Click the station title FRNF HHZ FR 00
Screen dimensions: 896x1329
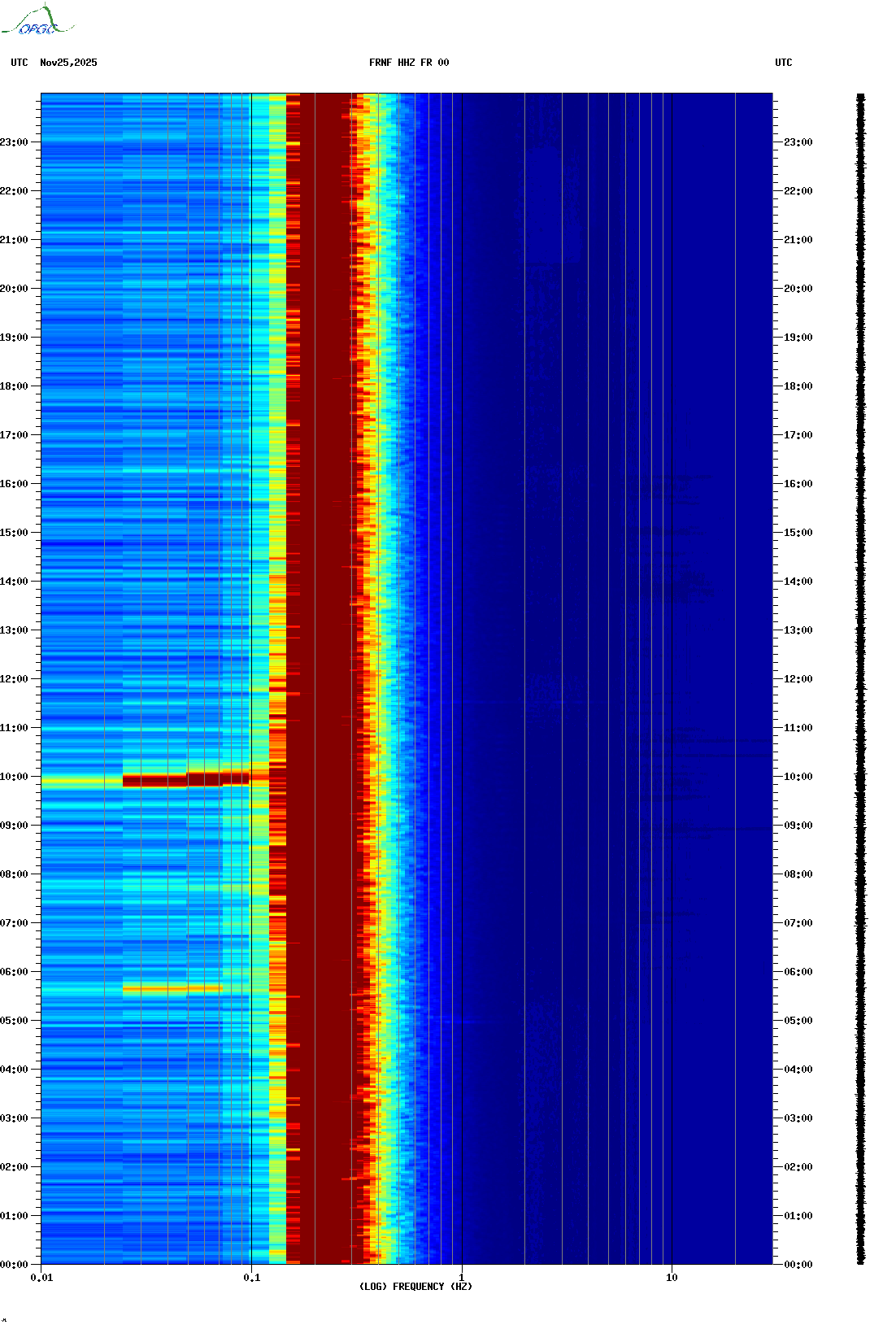[408, 63]
